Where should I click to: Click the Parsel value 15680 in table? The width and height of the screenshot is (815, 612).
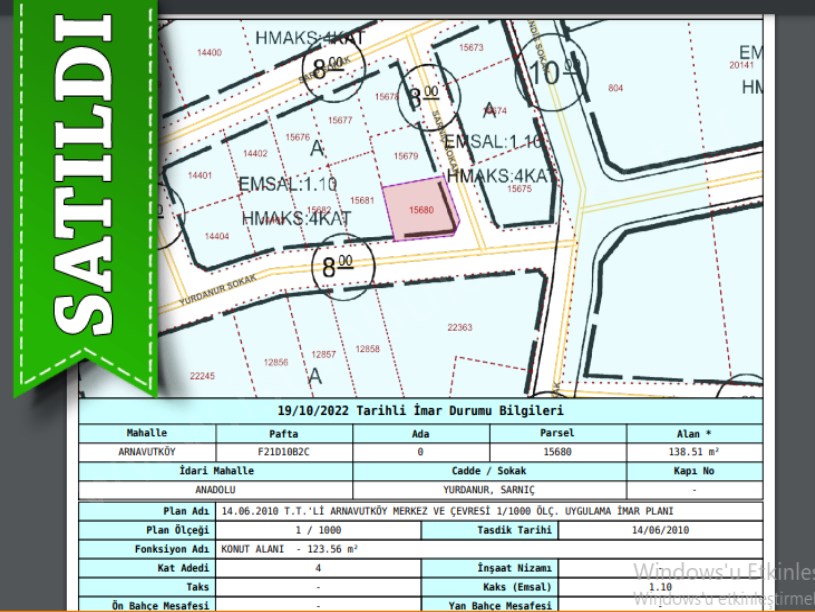557,451
